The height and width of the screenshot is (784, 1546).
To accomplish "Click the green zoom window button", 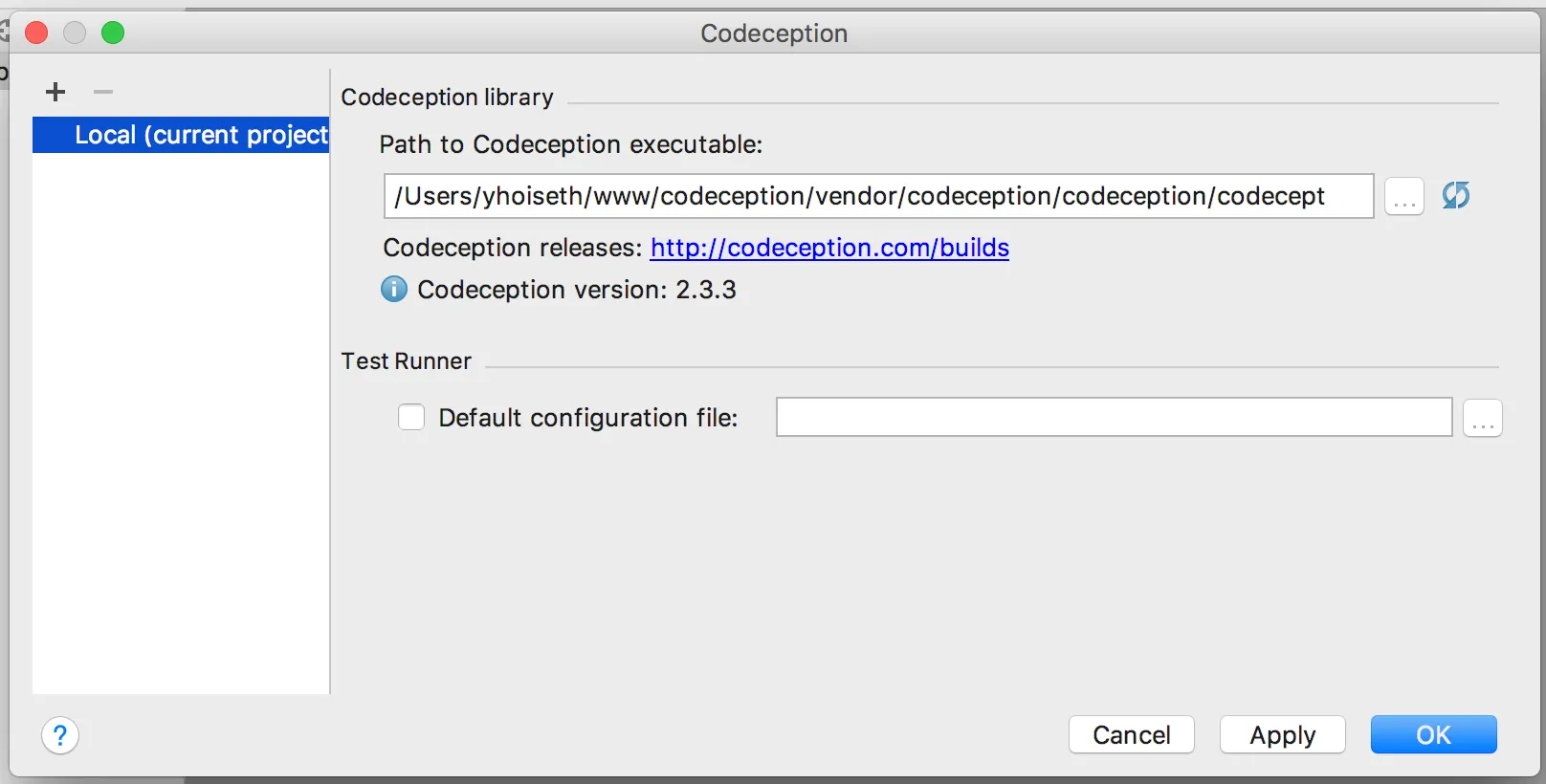I will pos(113,33).
